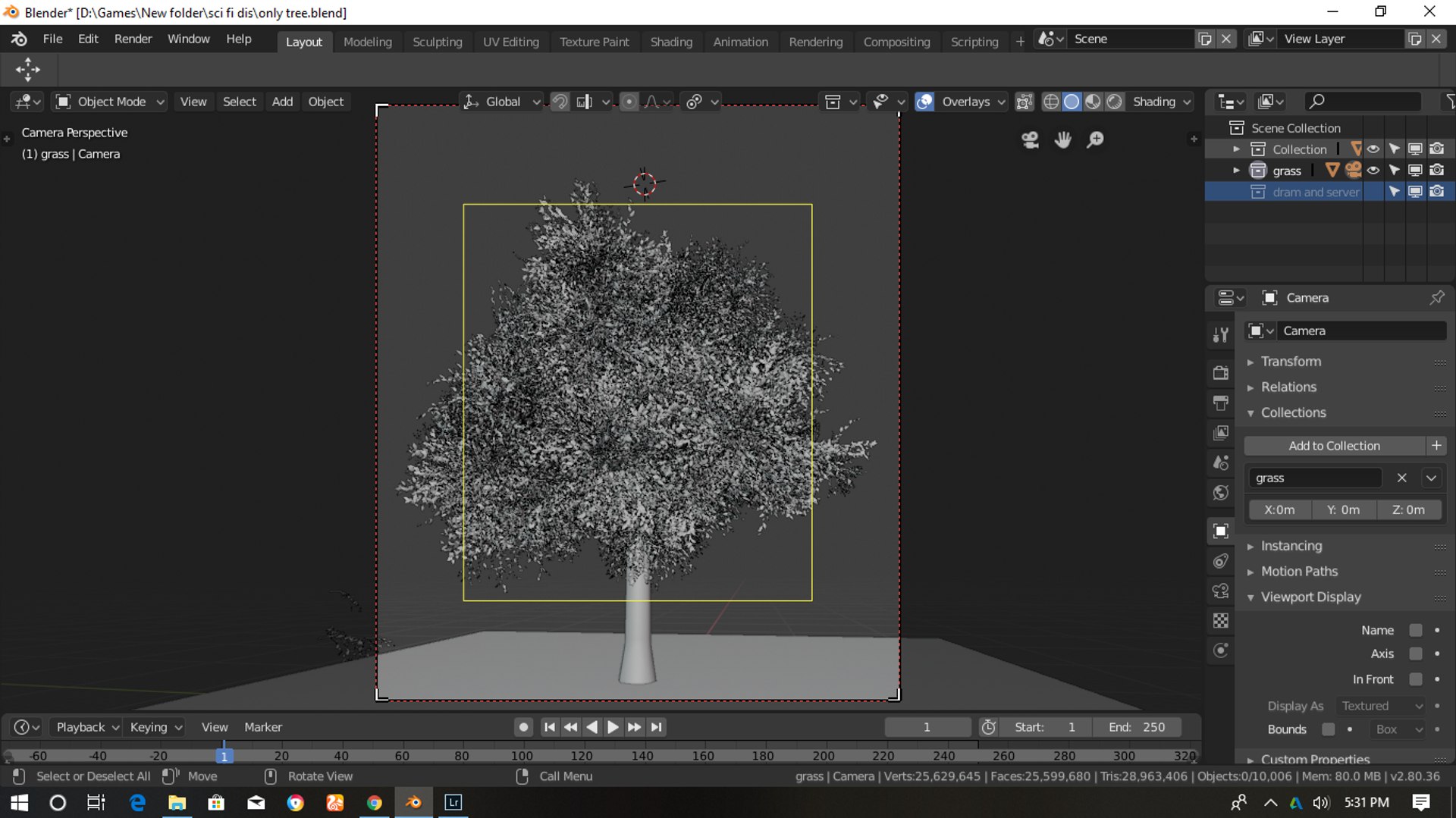Open Display As Textured dropdown
The width and height of the screenshot is (1456, 818).
click(x=1380, y=707)
